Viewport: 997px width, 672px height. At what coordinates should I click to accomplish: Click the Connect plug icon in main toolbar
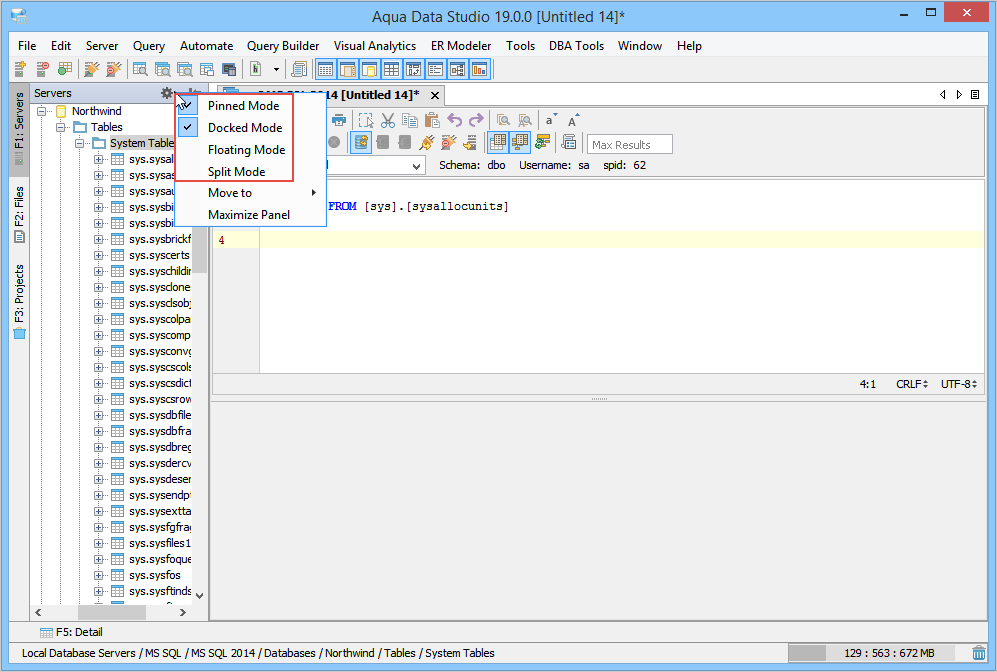(92, 69)
